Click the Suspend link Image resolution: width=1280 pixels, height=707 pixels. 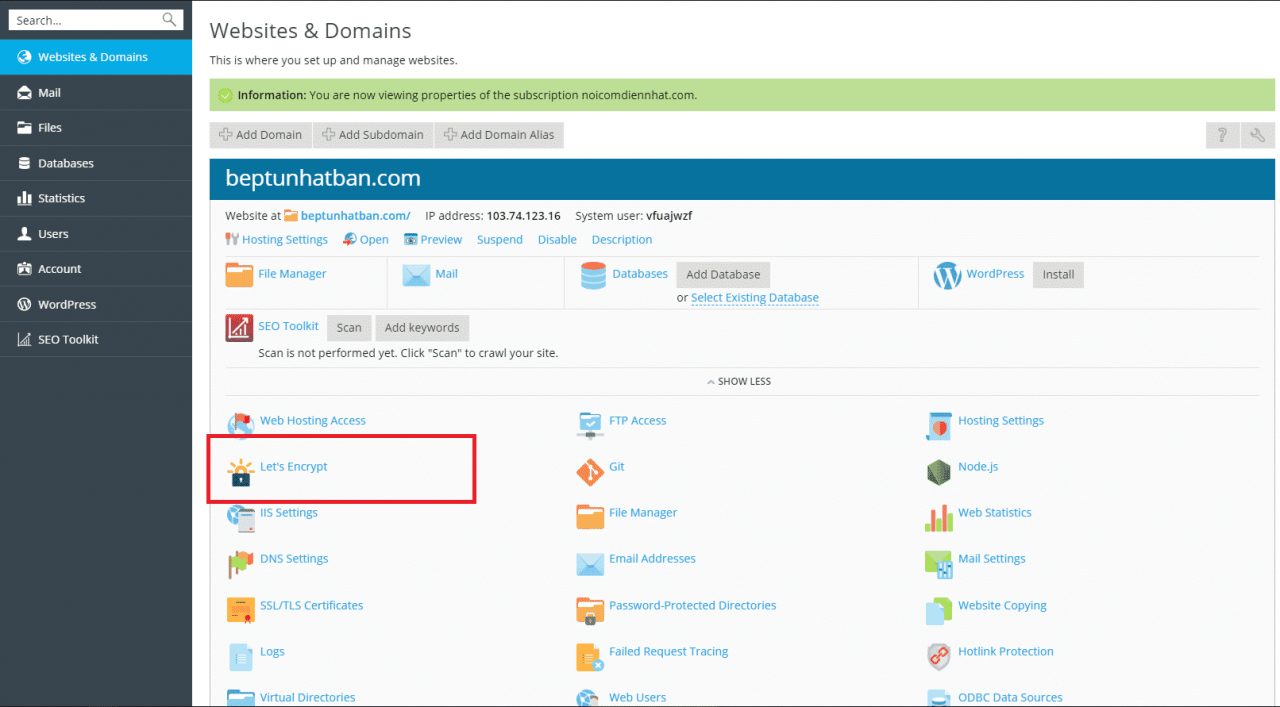tap(500, 240)
